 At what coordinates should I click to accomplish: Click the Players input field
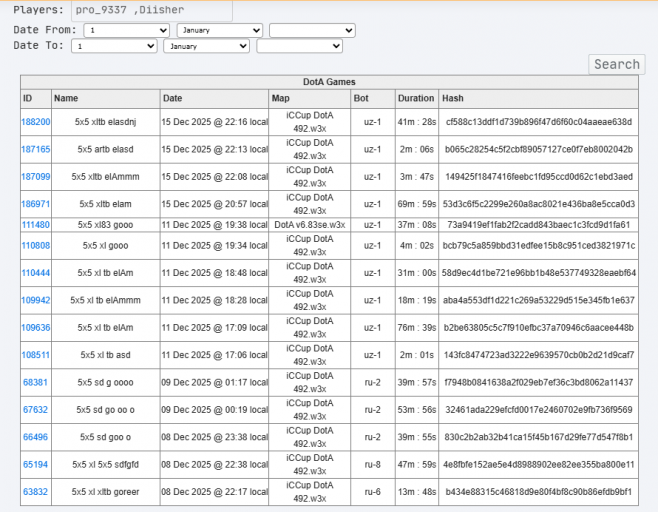tap(152, 10)
